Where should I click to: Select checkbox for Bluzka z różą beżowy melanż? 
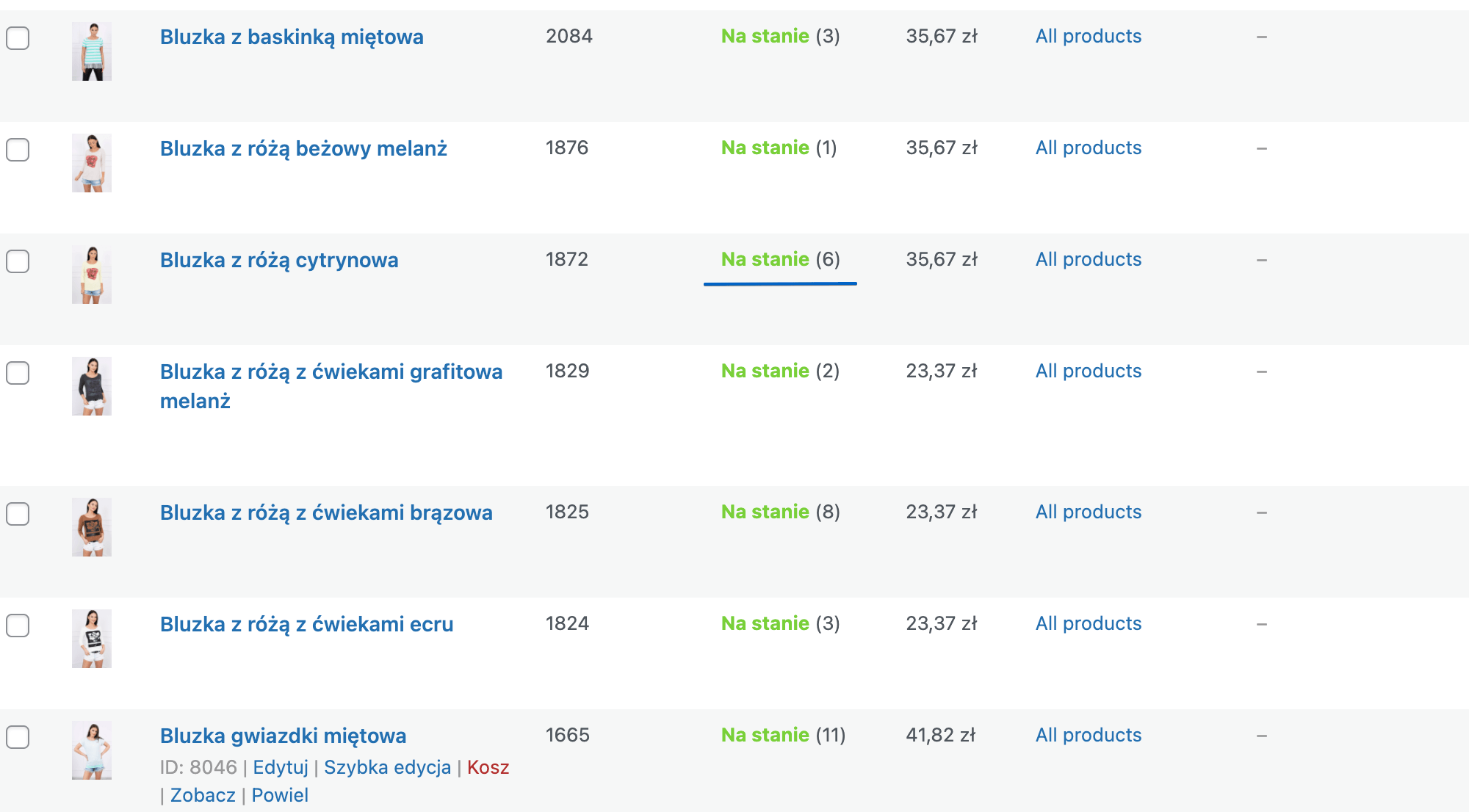pyautogui.click(x=18, y=149)
